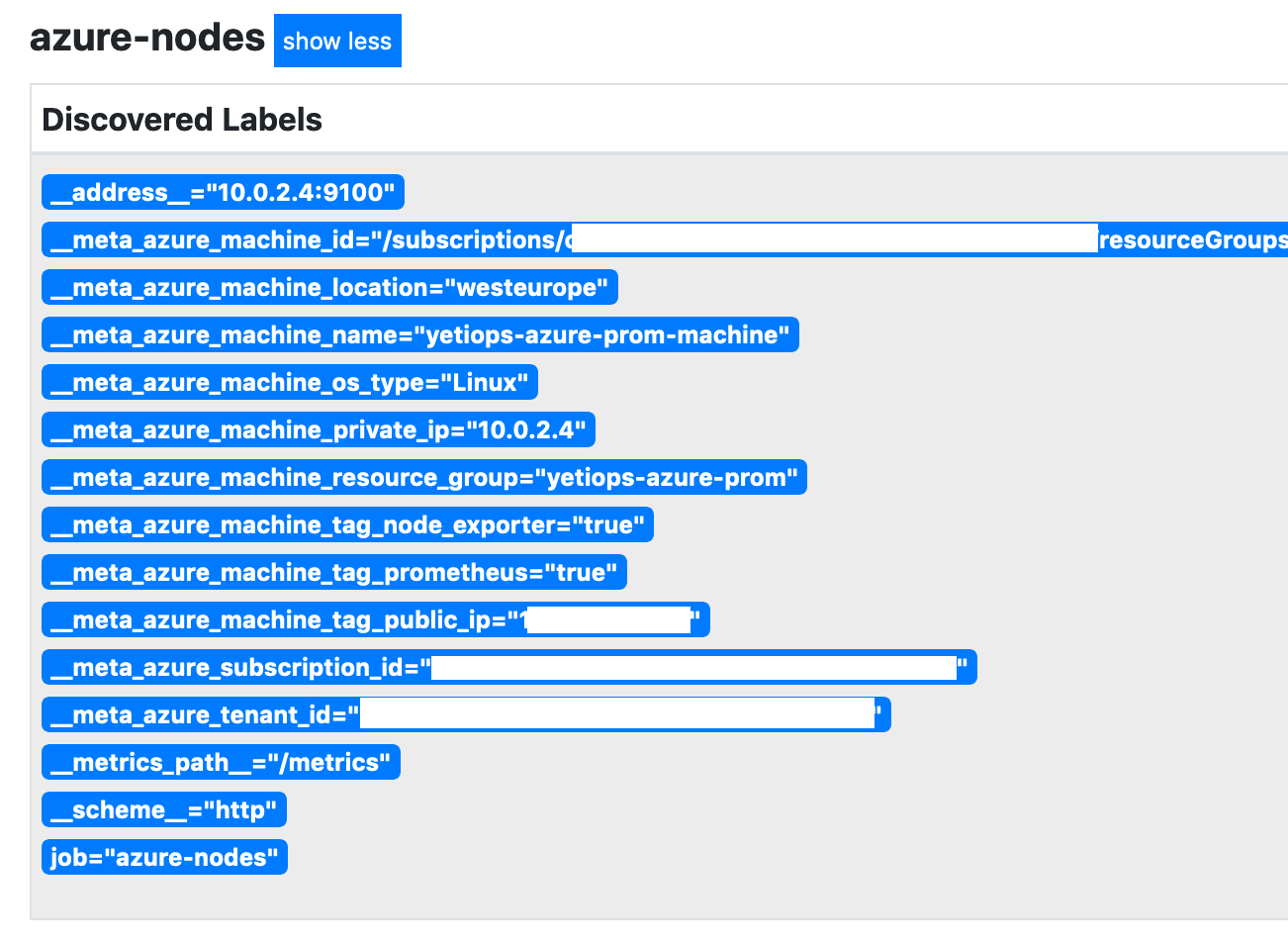Click the job azure-nodes label pill

164,857
